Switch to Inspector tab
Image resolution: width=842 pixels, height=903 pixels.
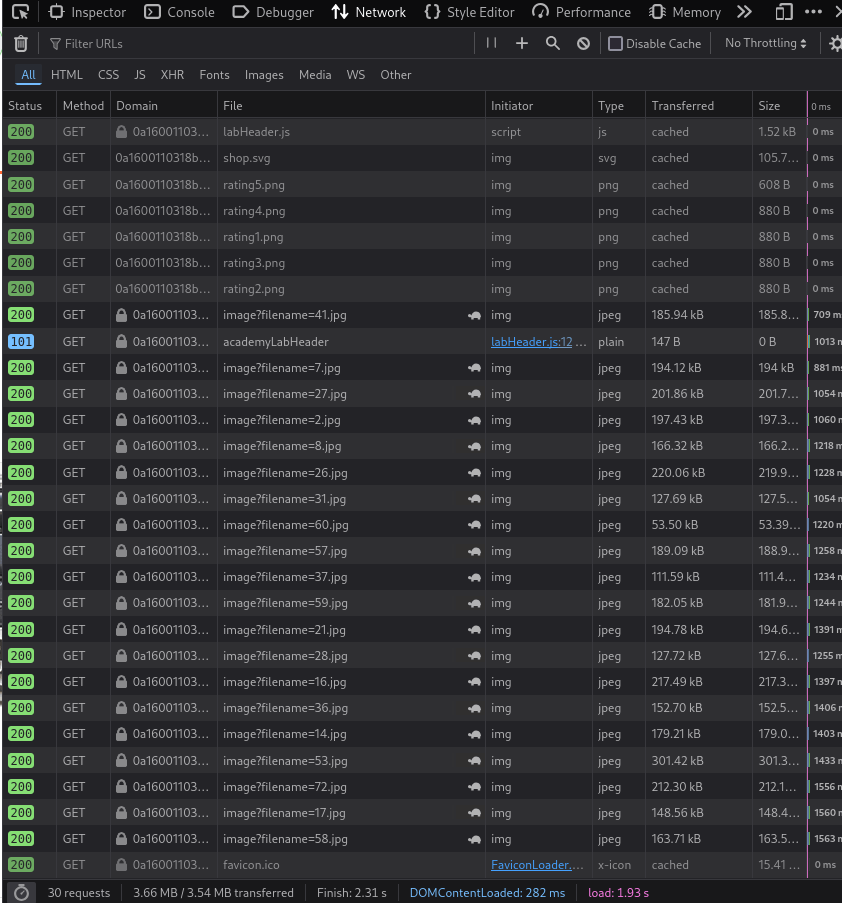click(x=87, y=12)
